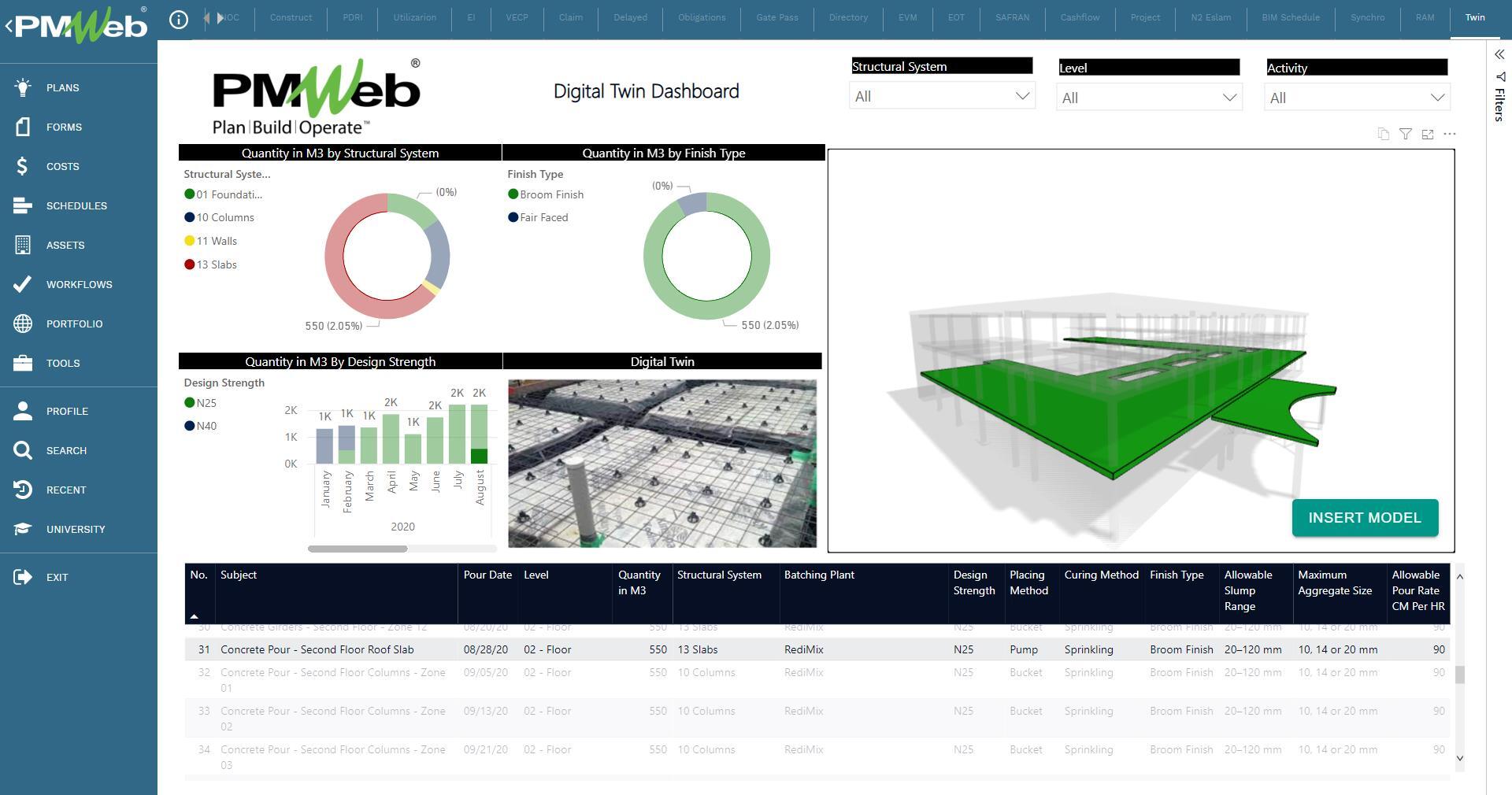This screenshot has width=1512, height=795.
Task: Open the Search magnifier icon
Action: coord(23,450)
